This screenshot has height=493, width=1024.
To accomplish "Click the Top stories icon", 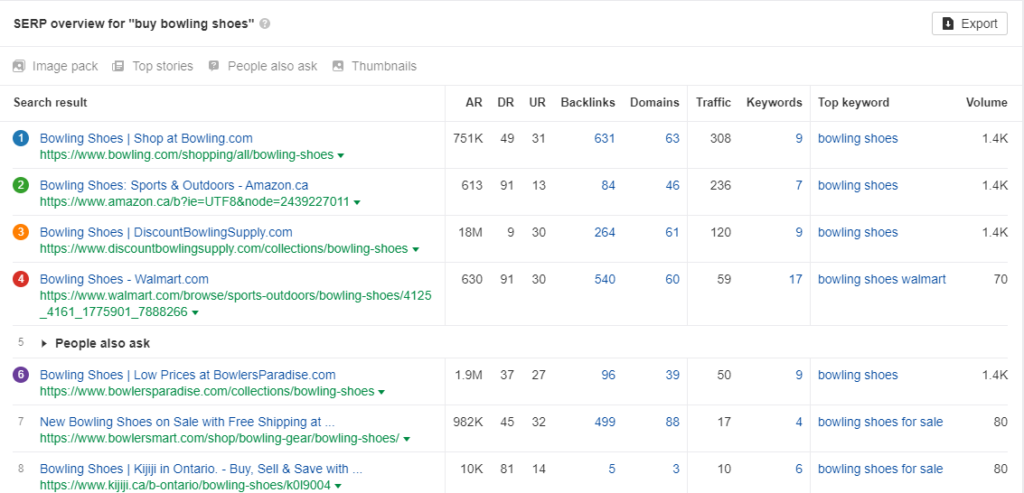I will [118, 66].
